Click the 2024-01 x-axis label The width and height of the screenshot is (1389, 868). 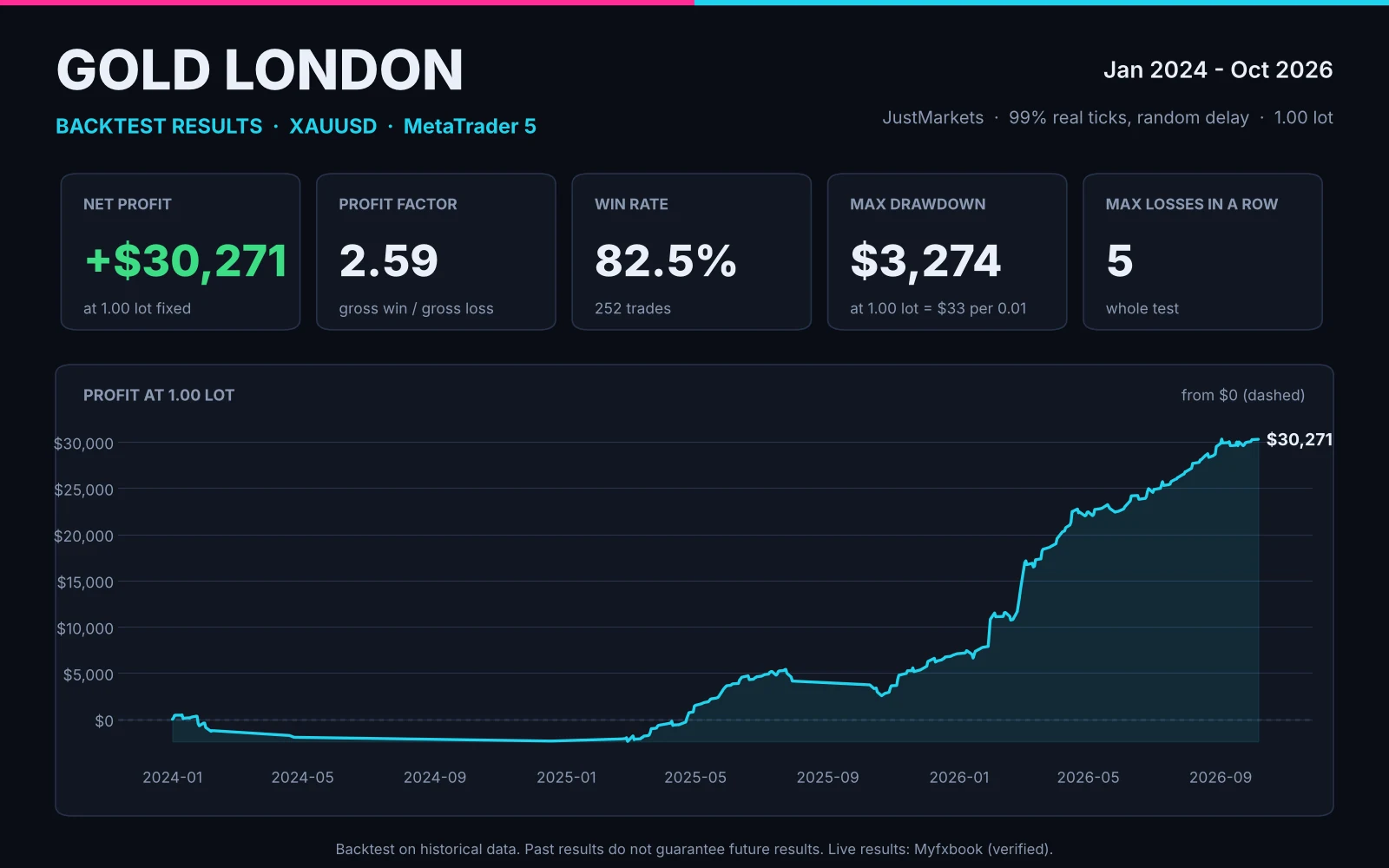(x=173, y=778)
